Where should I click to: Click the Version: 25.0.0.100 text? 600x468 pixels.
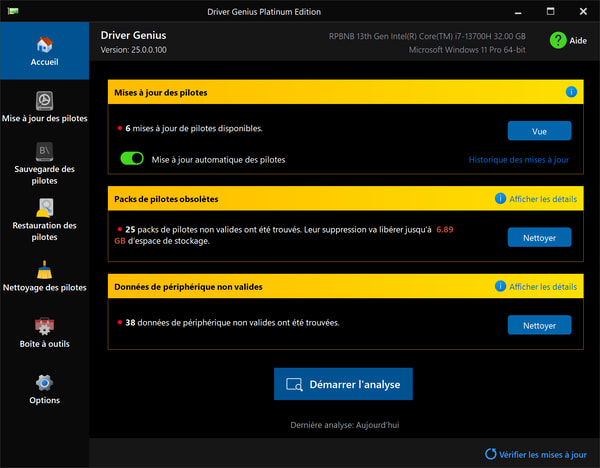coord(134,50)
